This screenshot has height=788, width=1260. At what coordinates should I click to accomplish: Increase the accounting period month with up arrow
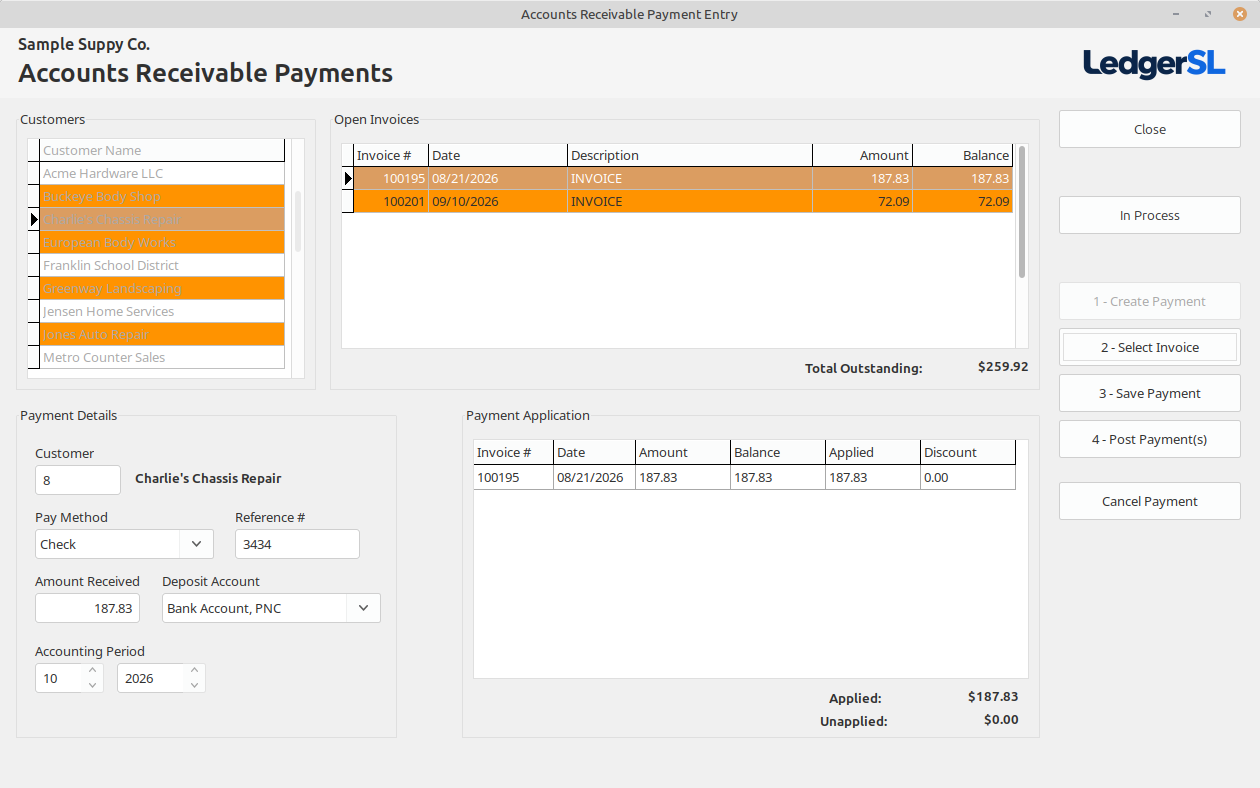coord(93,671)
